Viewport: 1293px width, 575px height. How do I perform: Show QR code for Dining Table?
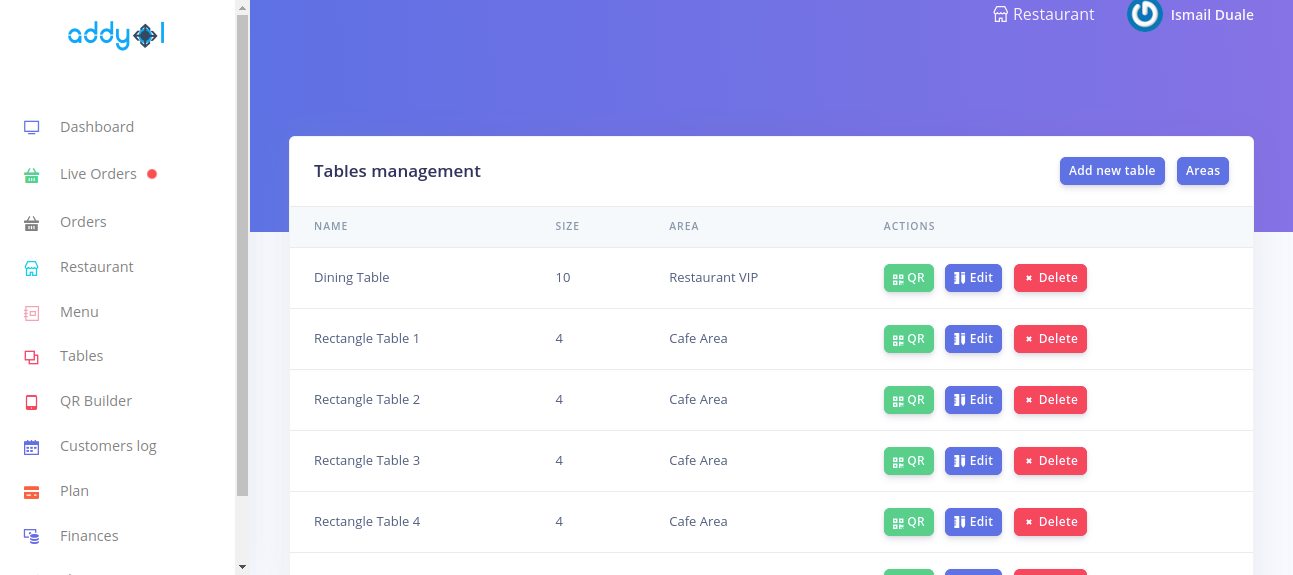coord(908,278)
